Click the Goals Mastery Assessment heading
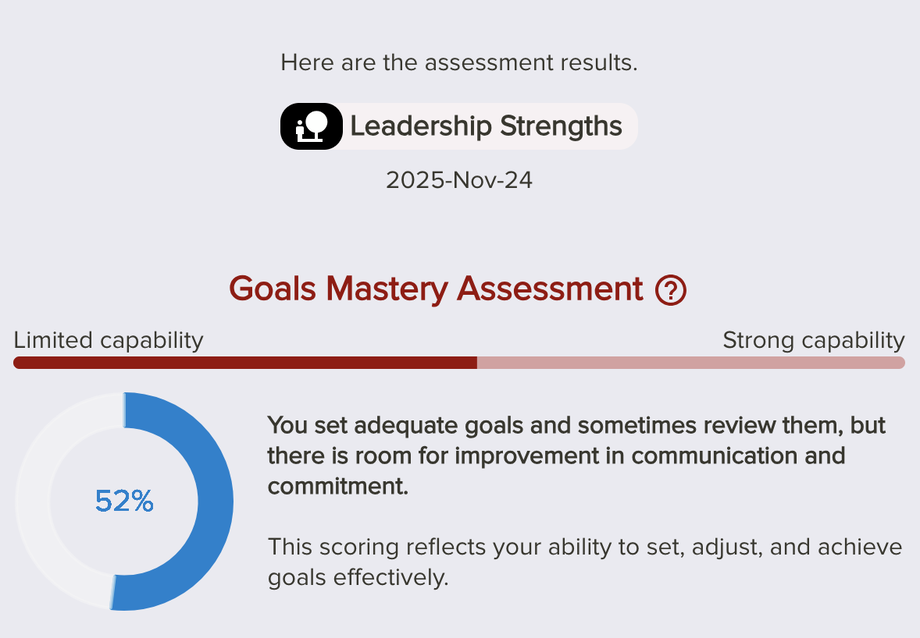Screen dimensions: 920x638 (436, 289)
